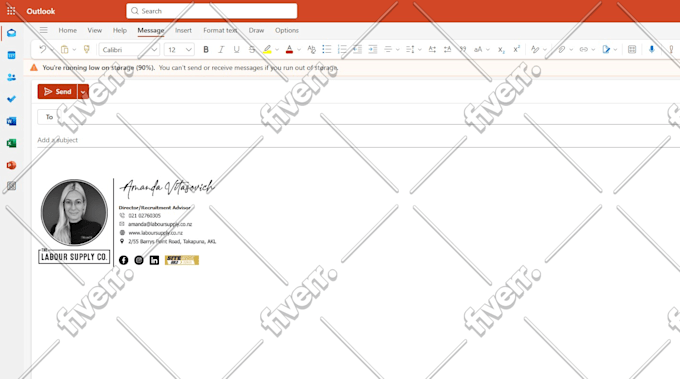Clear formatting icon

click(311, 49)
